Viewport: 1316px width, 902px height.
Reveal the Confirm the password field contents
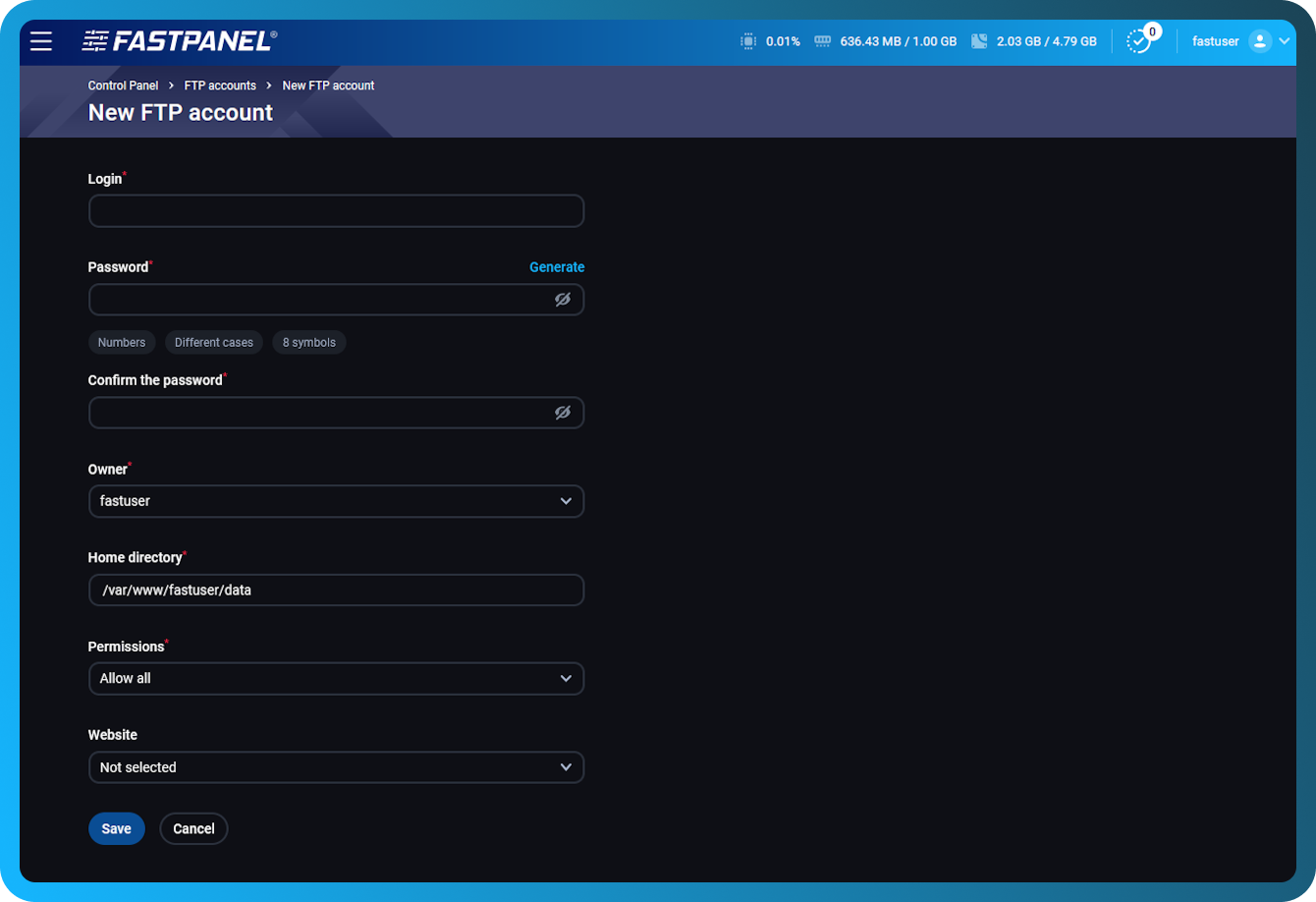pos(563,412)
